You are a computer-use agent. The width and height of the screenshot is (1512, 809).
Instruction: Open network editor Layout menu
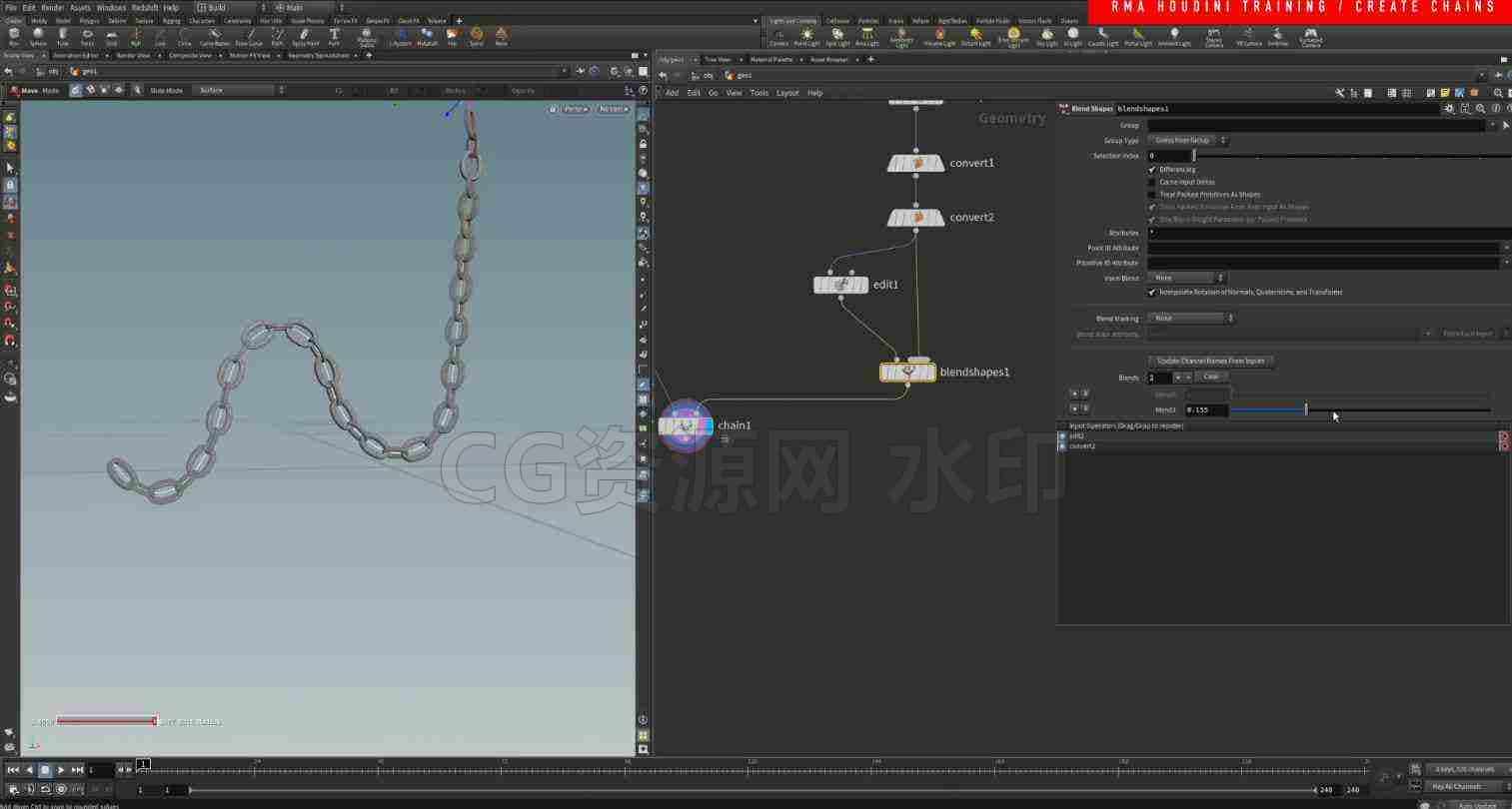tap(787, 93)
